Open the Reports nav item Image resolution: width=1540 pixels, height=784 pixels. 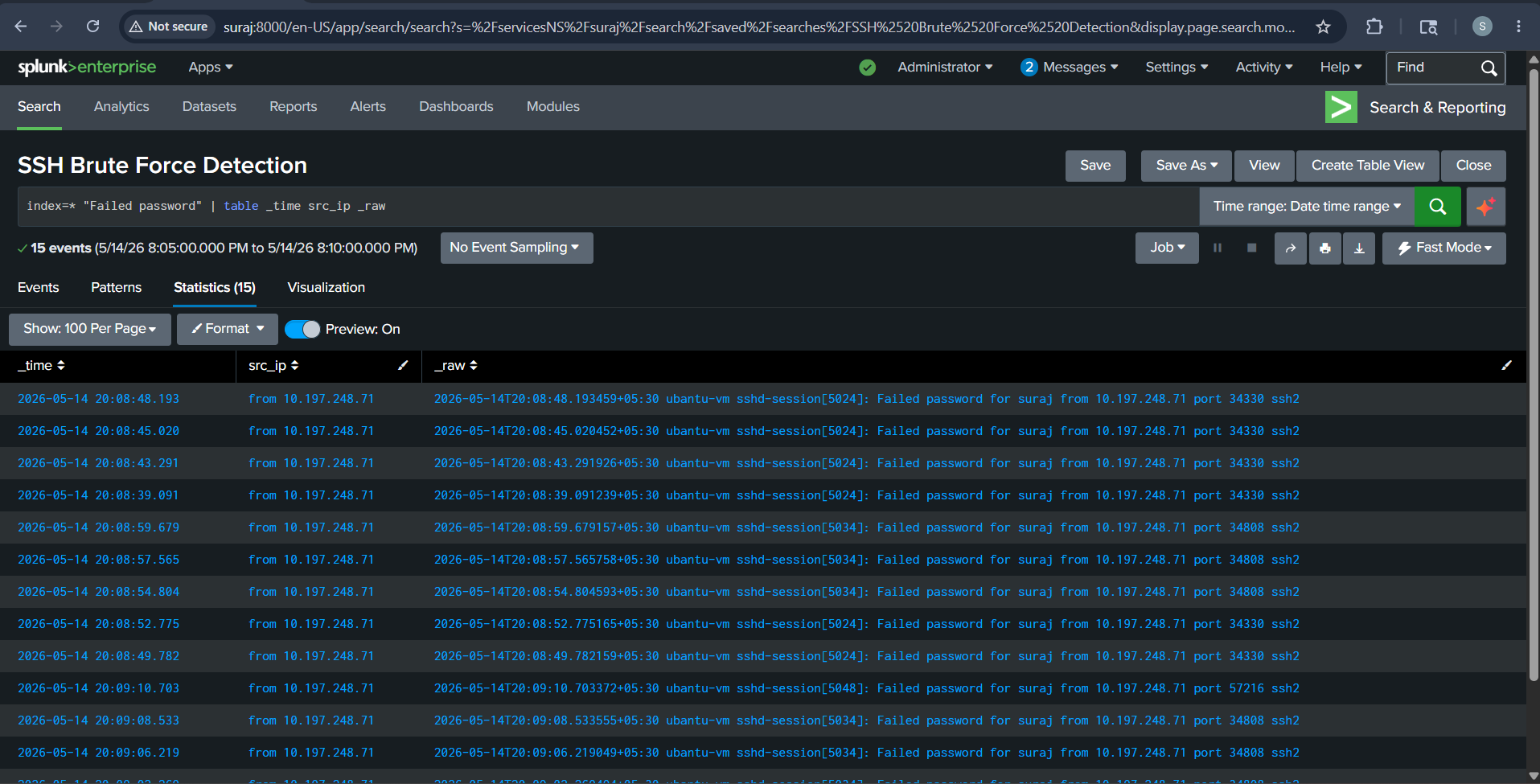point(293,107)
